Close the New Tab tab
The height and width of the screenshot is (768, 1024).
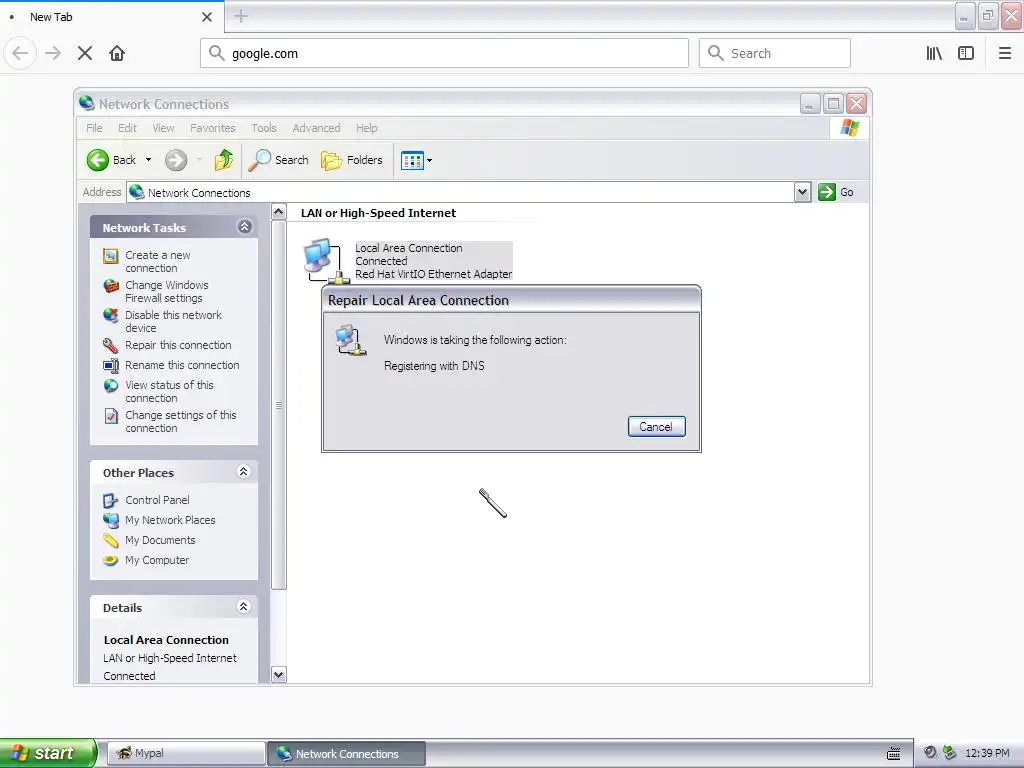click(207, 17)
